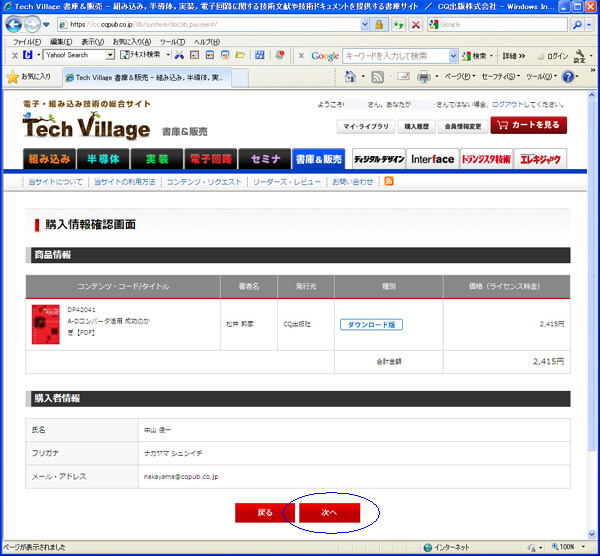The image size is (600, 556).
Task: Click the stop loading X icon
Action: coord(416,24)
